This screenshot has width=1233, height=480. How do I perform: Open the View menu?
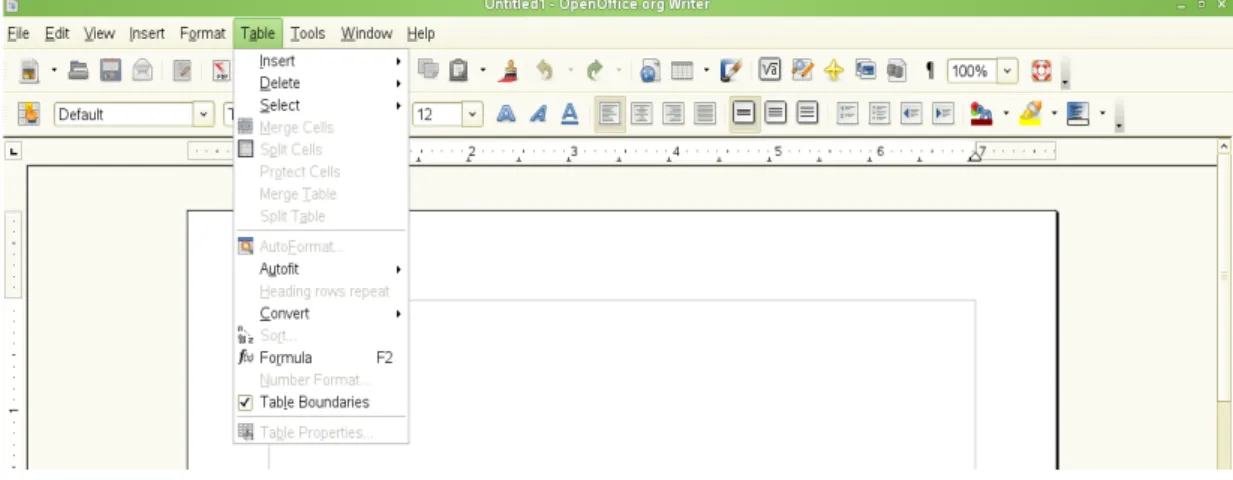[x=99, y=33]
